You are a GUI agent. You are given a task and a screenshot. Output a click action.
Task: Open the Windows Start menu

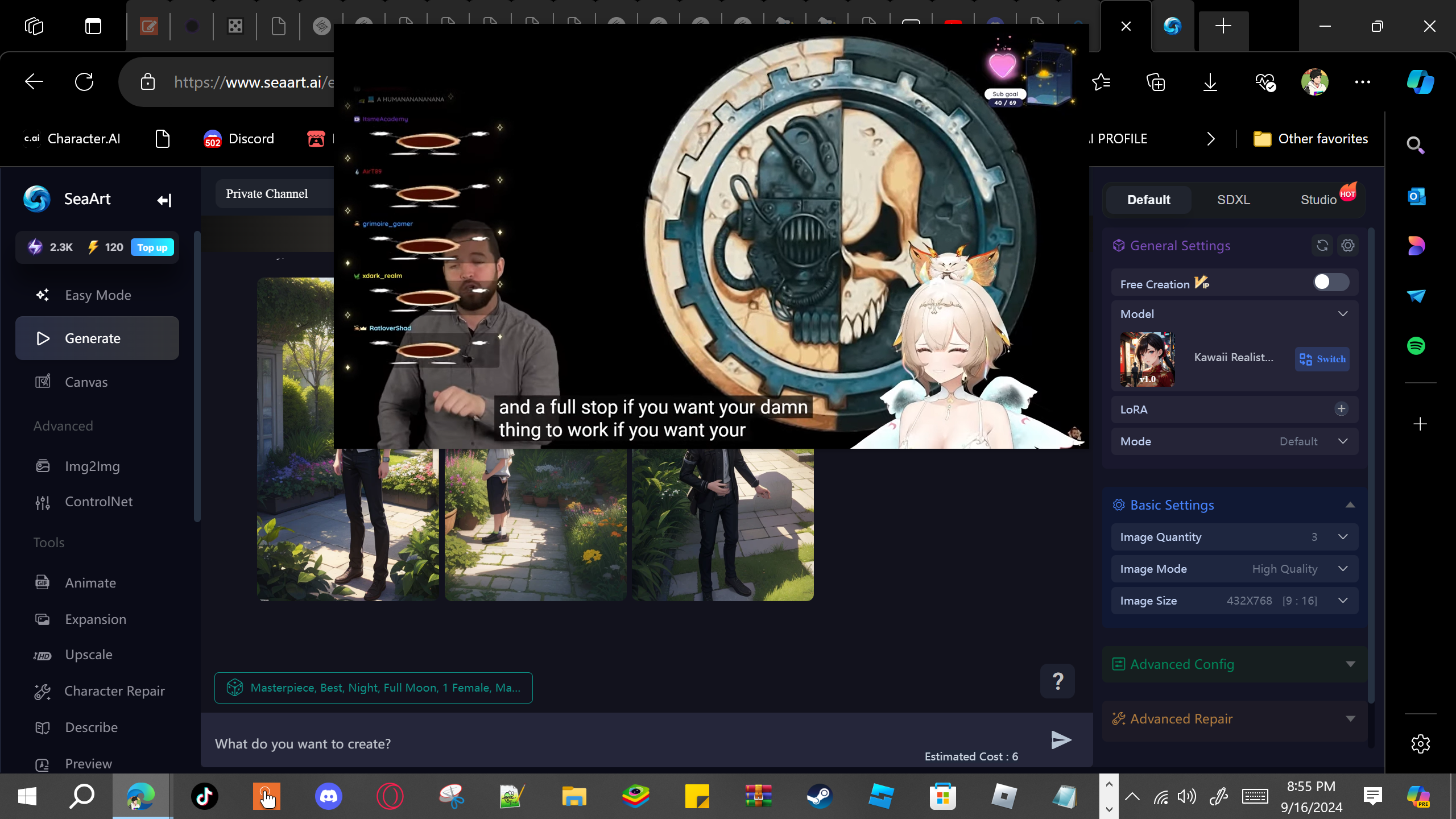point(27,796)
